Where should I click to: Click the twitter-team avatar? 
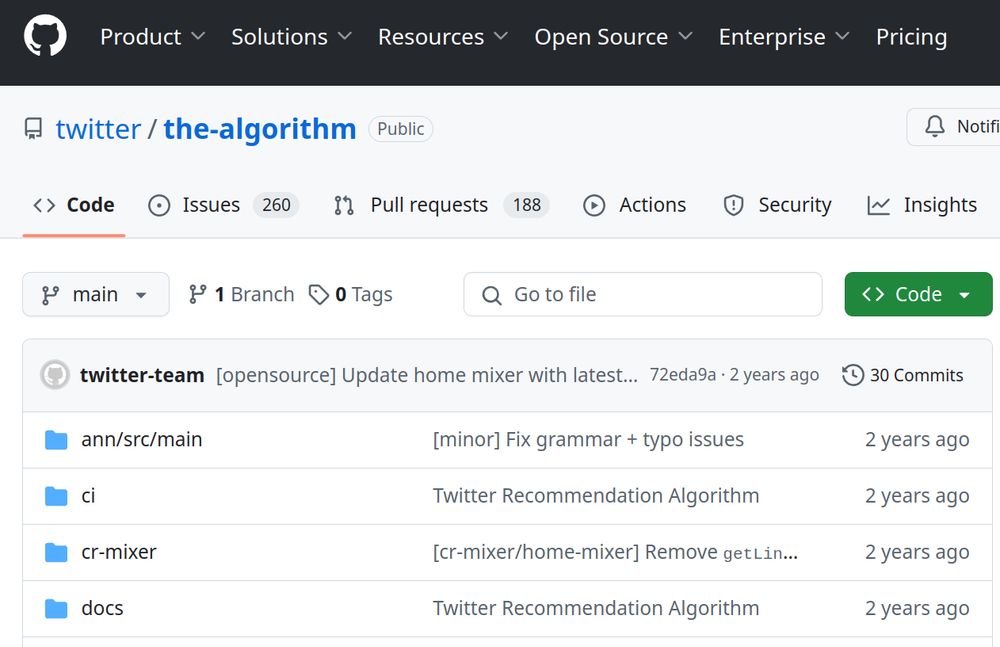(55, 375)
